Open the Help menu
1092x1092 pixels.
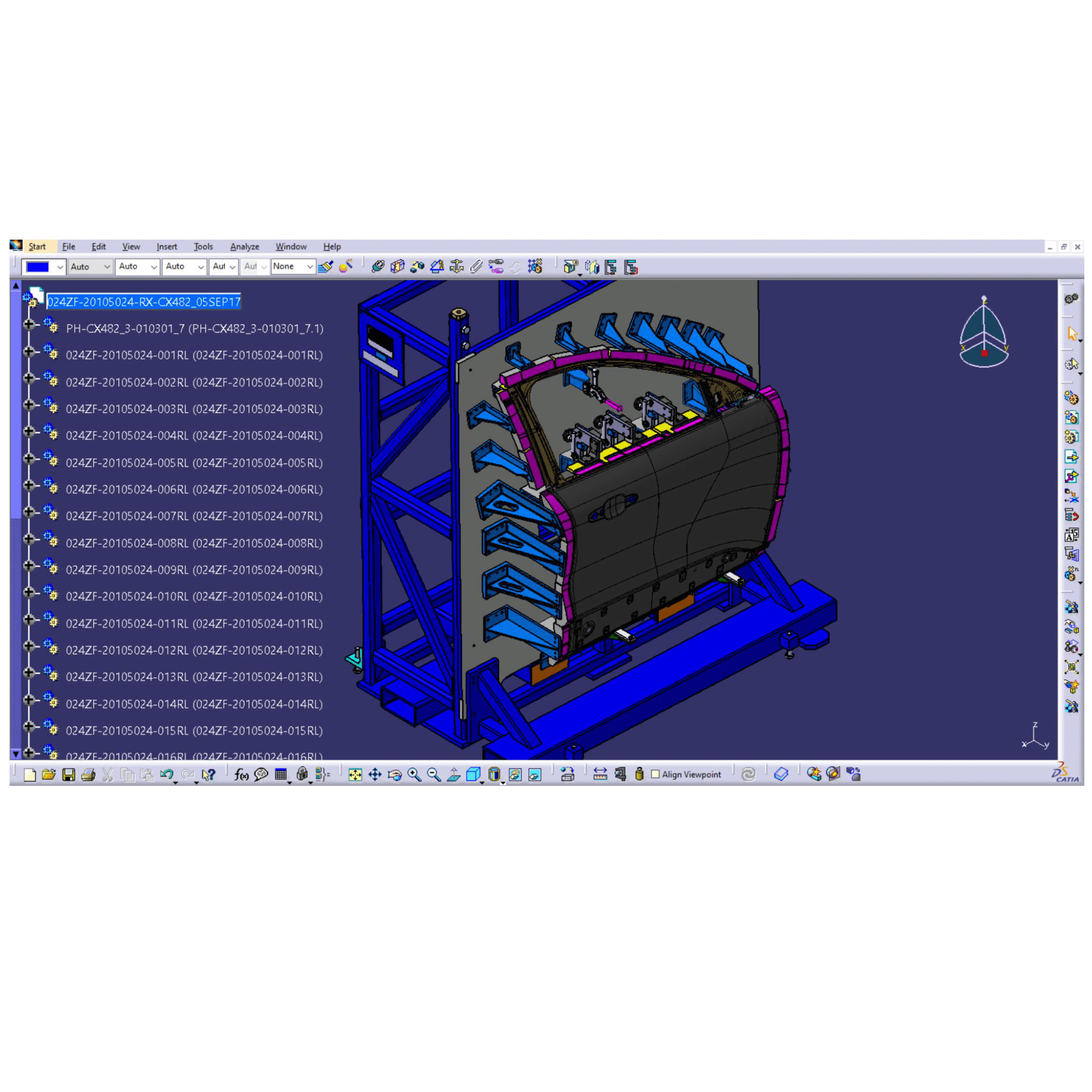pos(332,247)
